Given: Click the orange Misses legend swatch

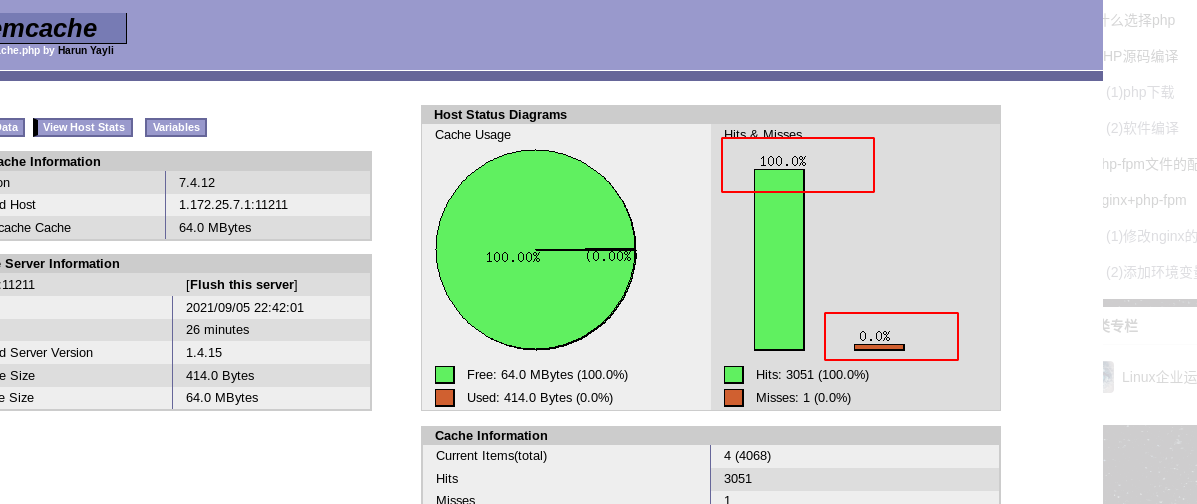Looking at the screenshot, I should pyautogui.click(x=734, y=398).
